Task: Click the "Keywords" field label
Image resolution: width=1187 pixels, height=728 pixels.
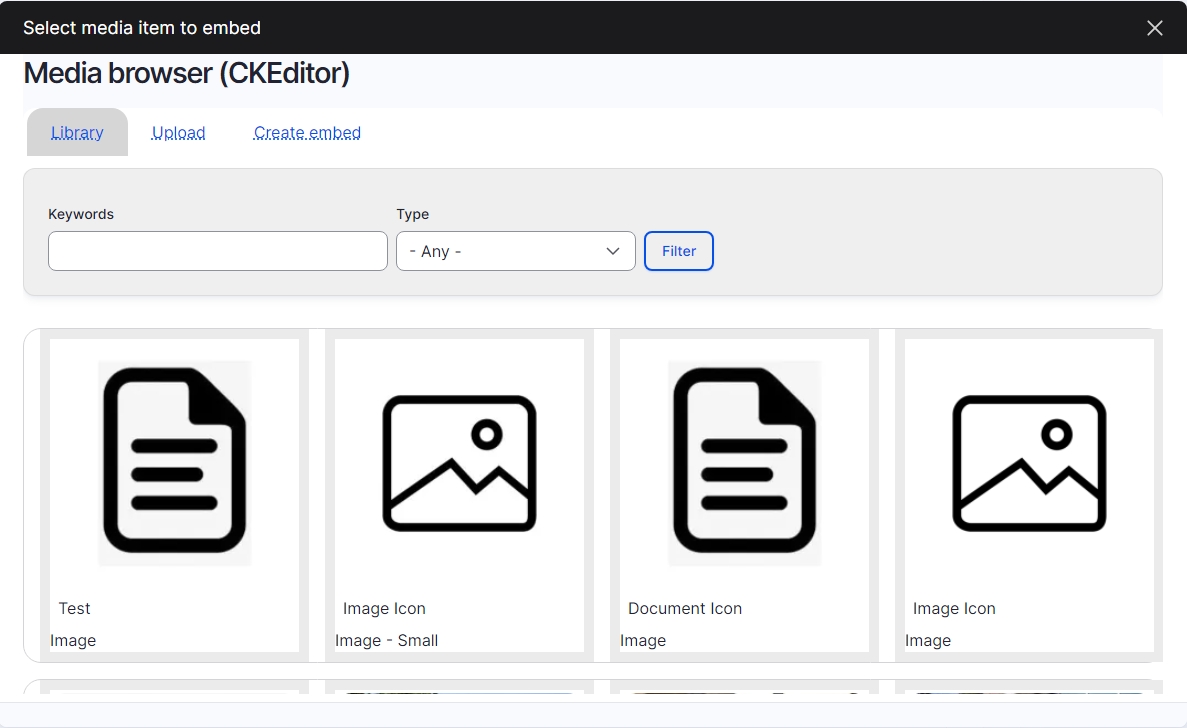Action: (81, 214)
